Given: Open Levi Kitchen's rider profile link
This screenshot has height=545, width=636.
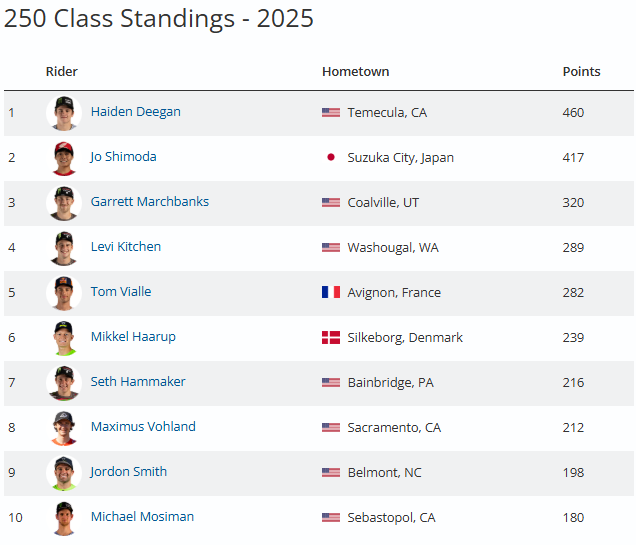Looking at the screenshot, I should [x=126, y=247].
